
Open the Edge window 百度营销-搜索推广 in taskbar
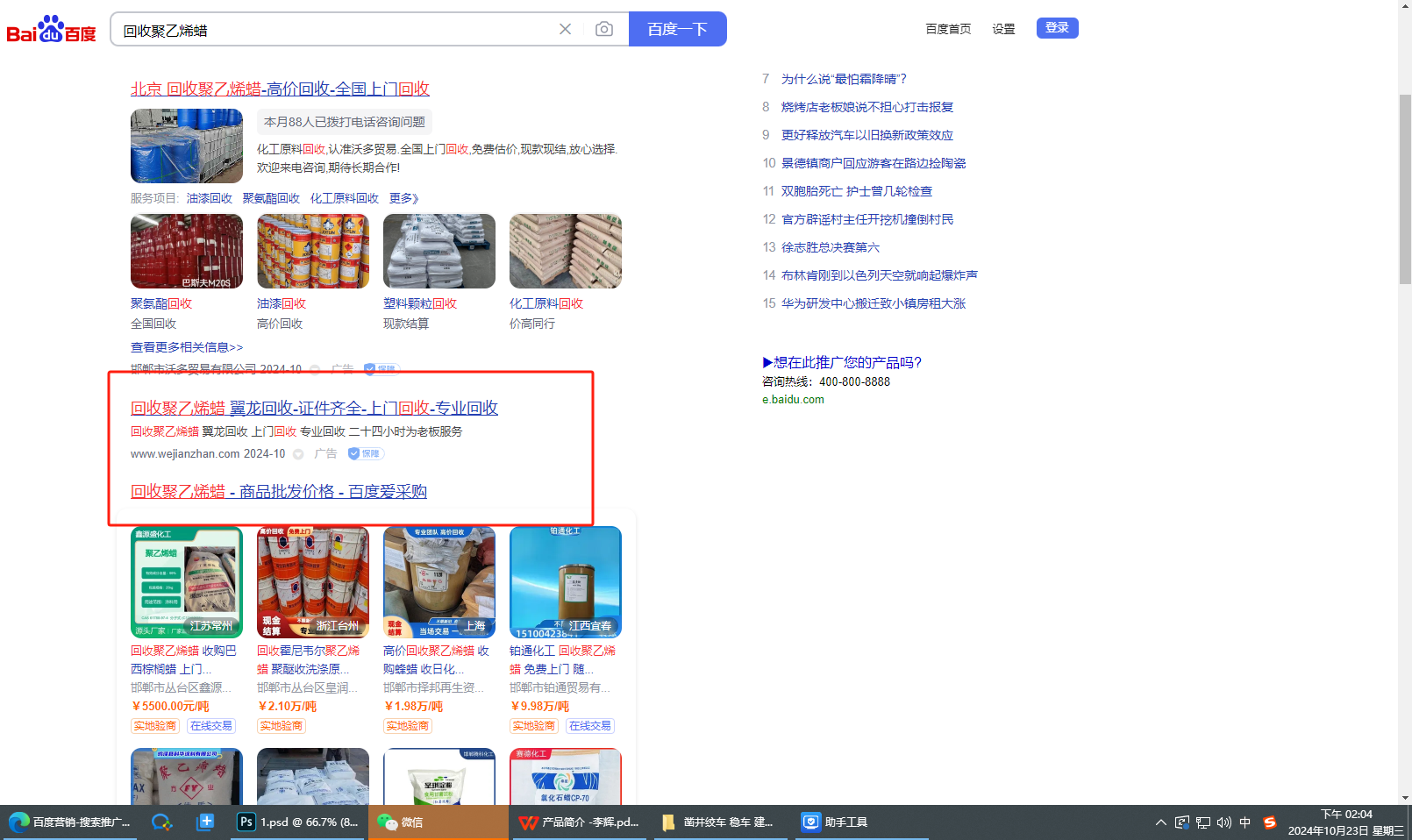pos(69,822)
